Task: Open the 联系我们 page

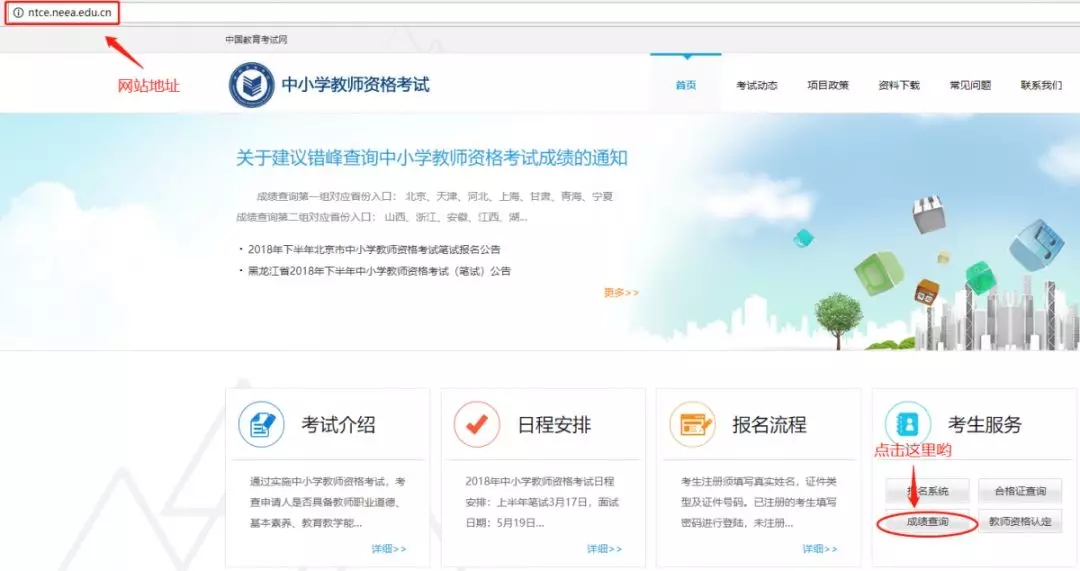Action: 1040,85
